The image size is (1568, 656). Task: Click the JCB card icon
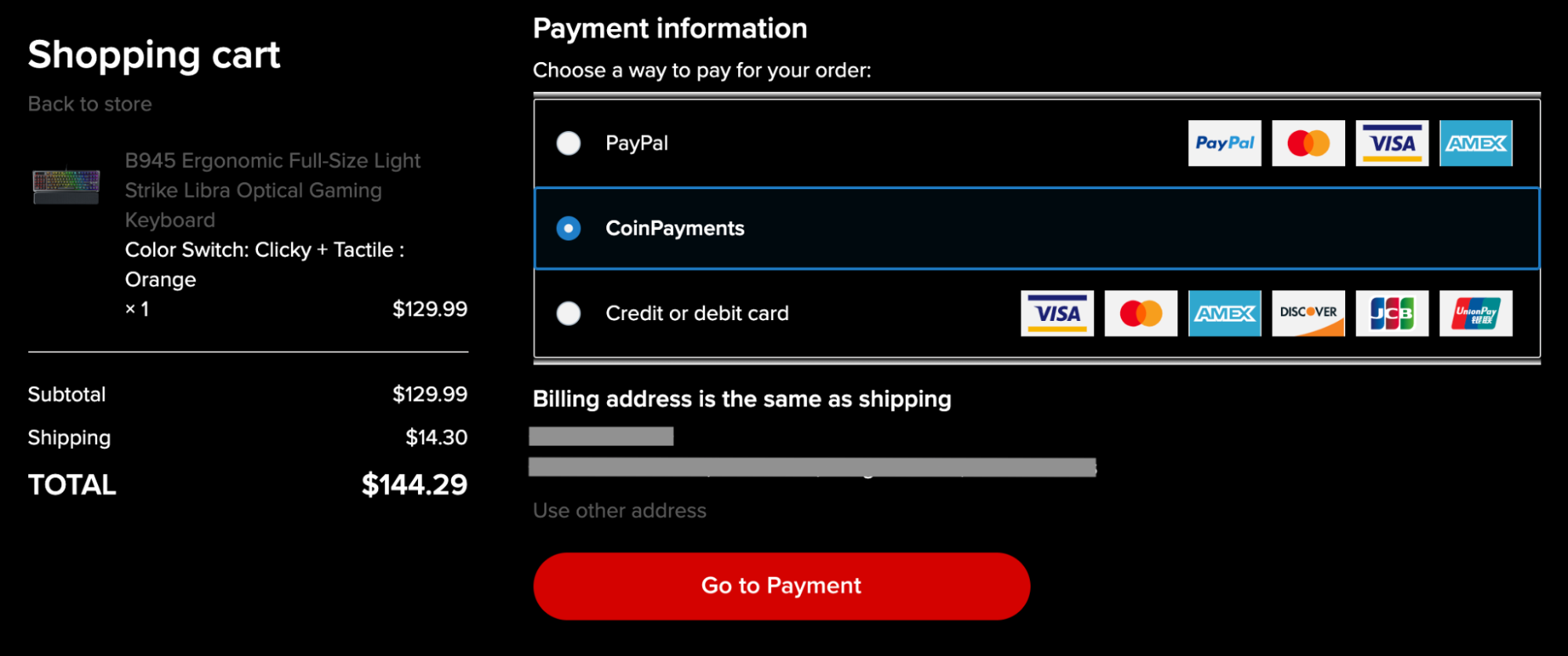click(1392, 313)
